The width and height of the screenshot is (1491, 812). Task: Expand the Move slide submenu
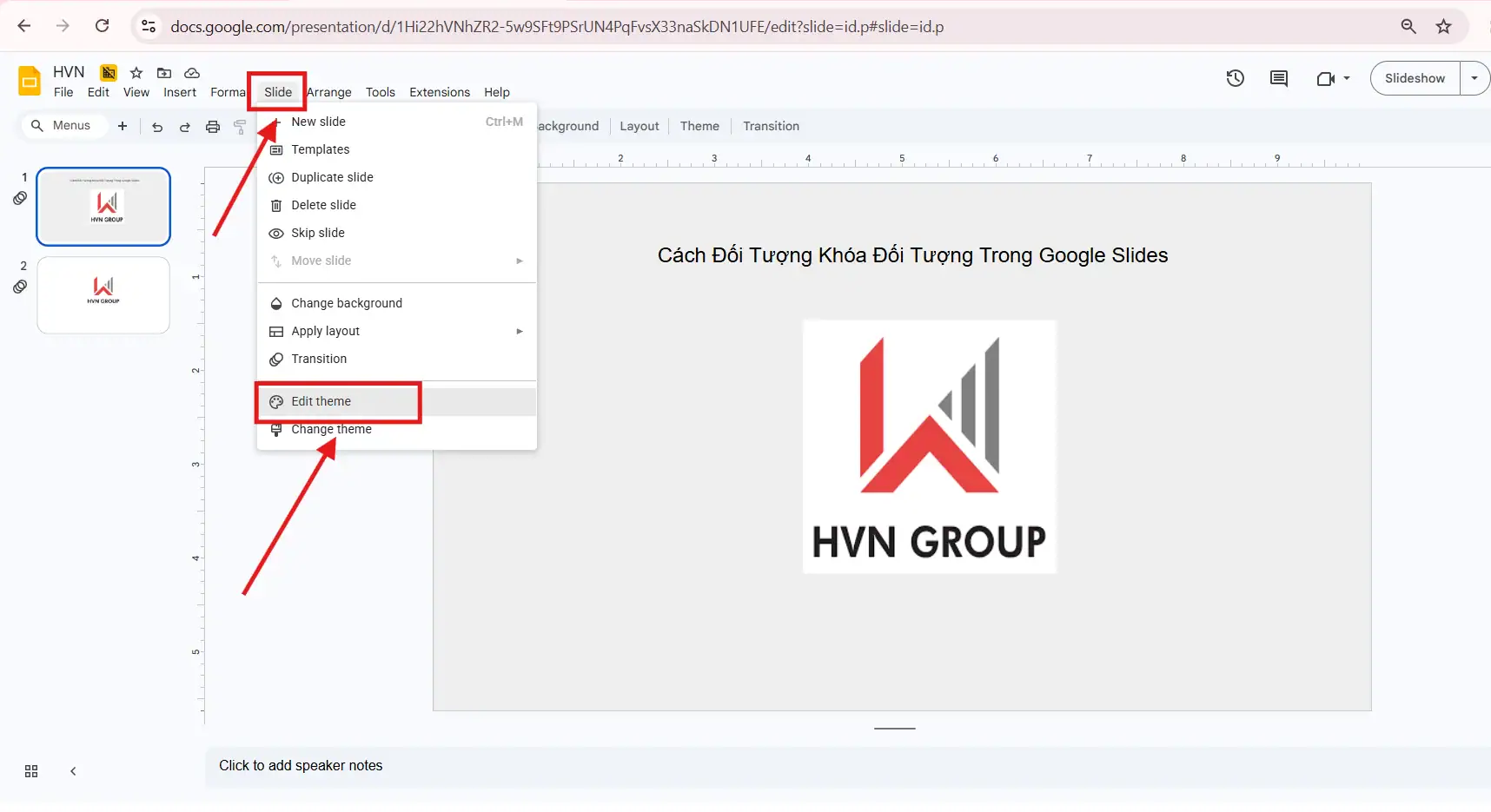[519, 261]
